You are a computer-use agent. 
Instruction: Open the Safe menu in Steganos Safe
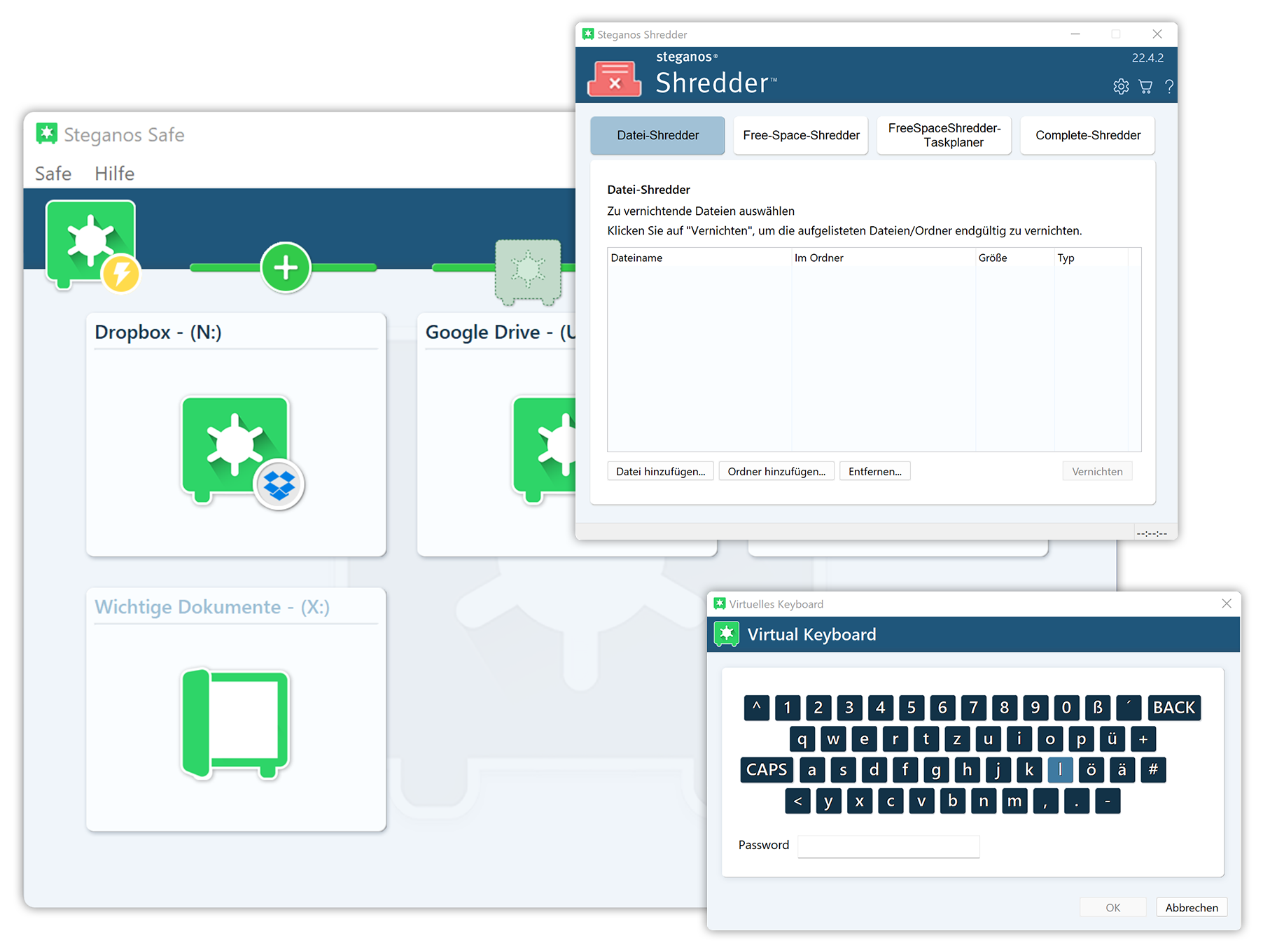tap(53, 173)
